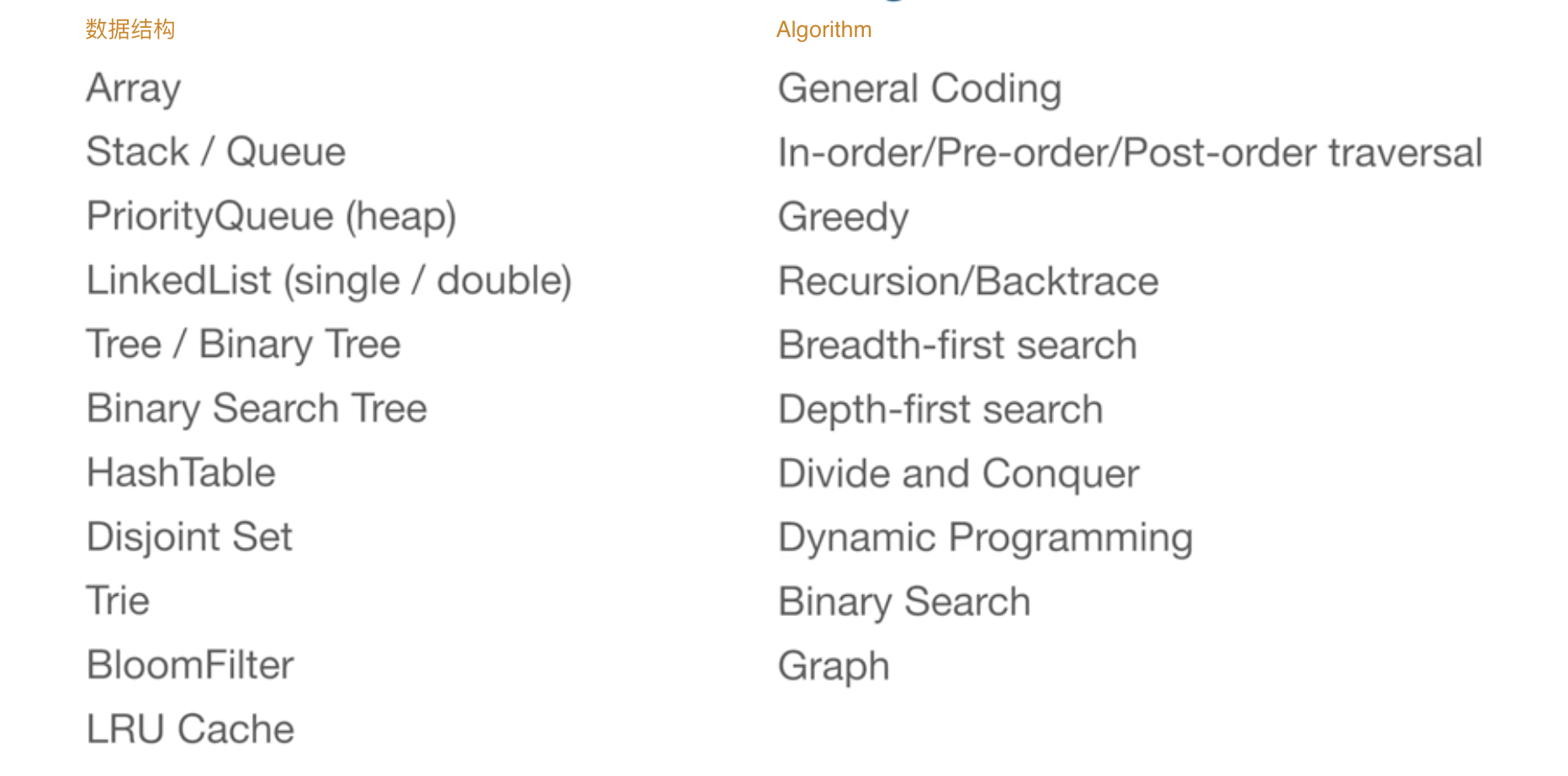Click the Graph algorithm entry
1568x776 pixels.
pyautogui.click(x=834, y=667)
